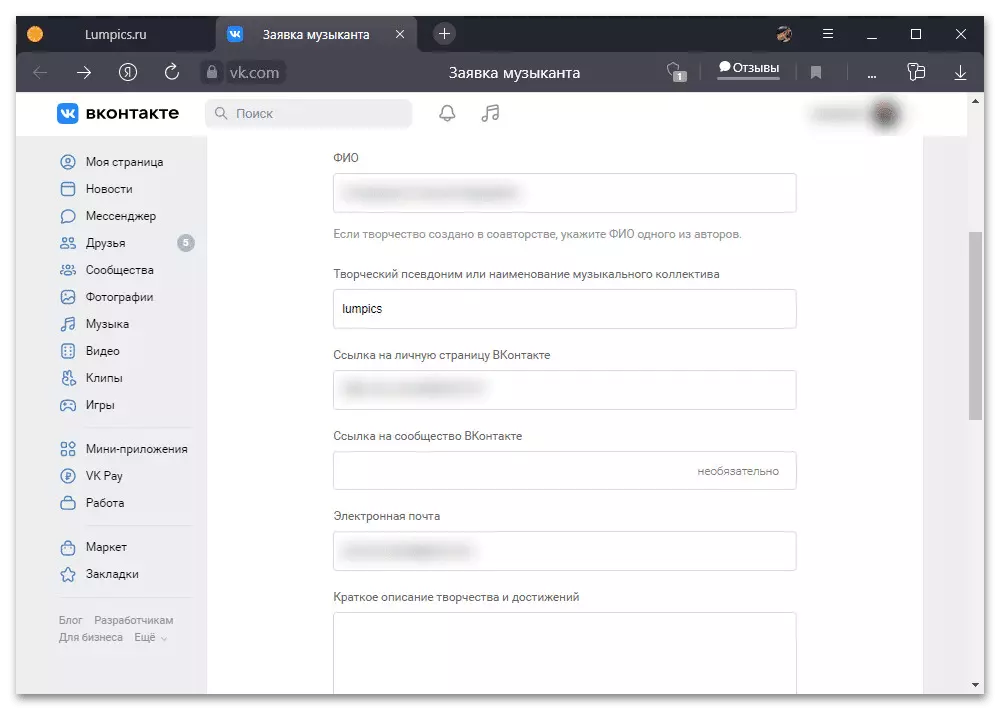This screenshot has height=710, width=1000.
Task: Click the page vertical scrollbar thumb
Action: coord(975,325)
